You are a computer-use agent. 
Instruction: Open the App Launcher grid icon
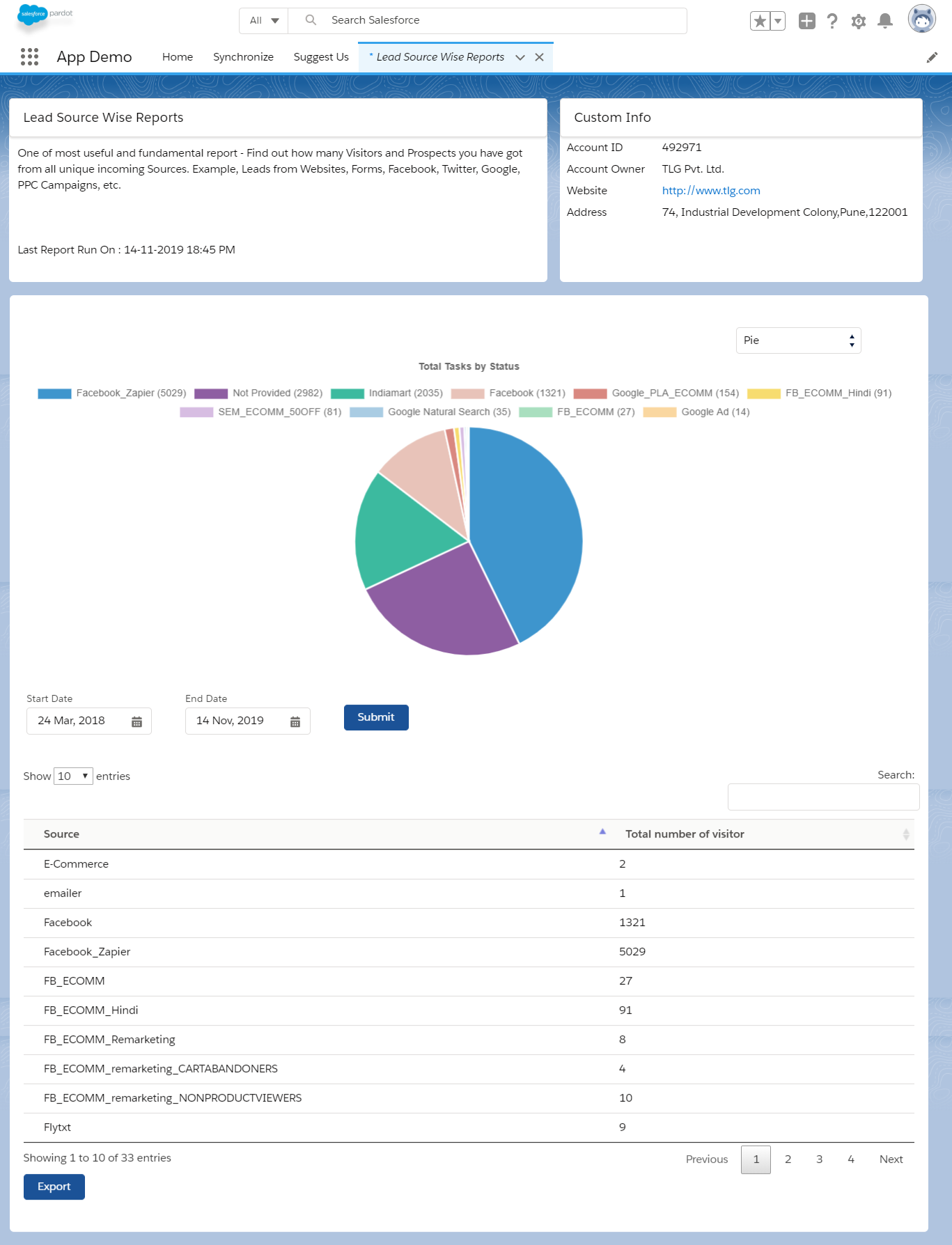coord(29,57)
